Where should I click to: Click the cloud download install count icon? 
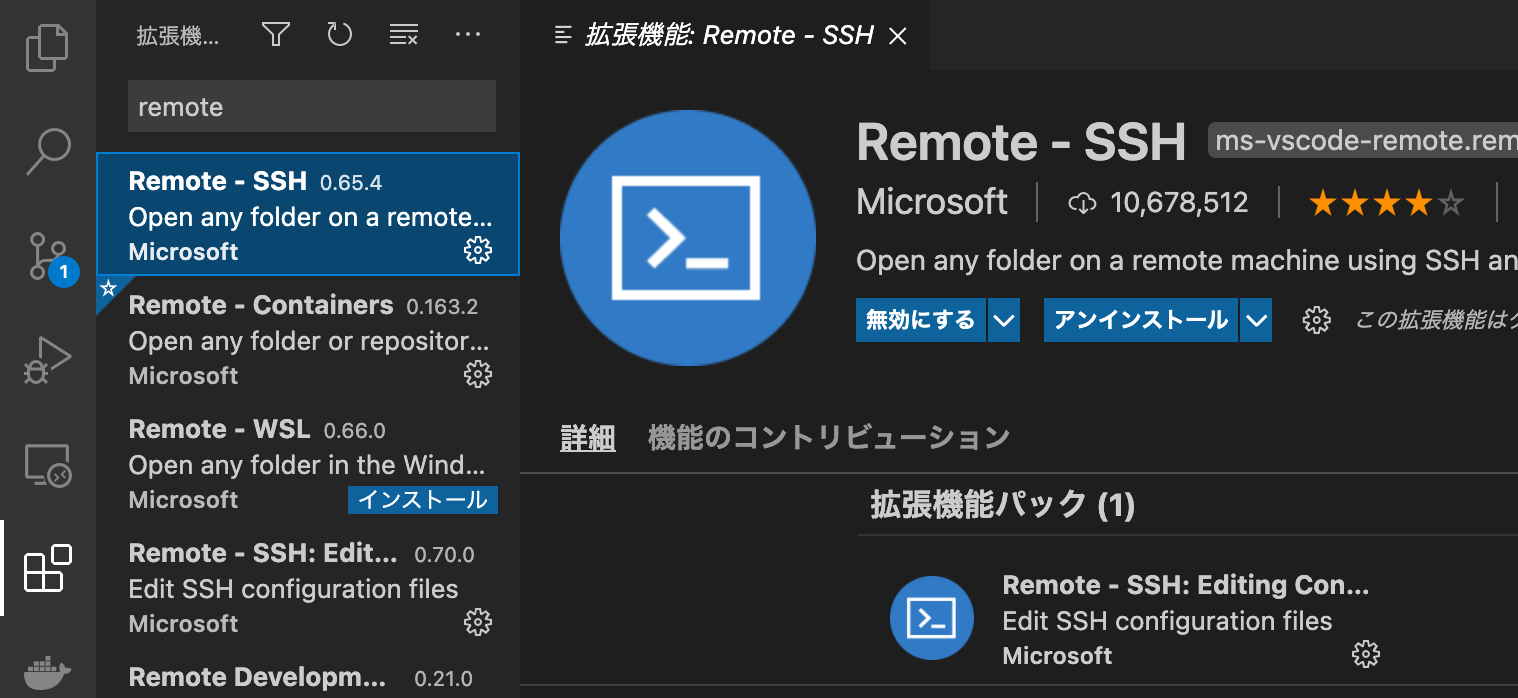[x=1082, y=204]
